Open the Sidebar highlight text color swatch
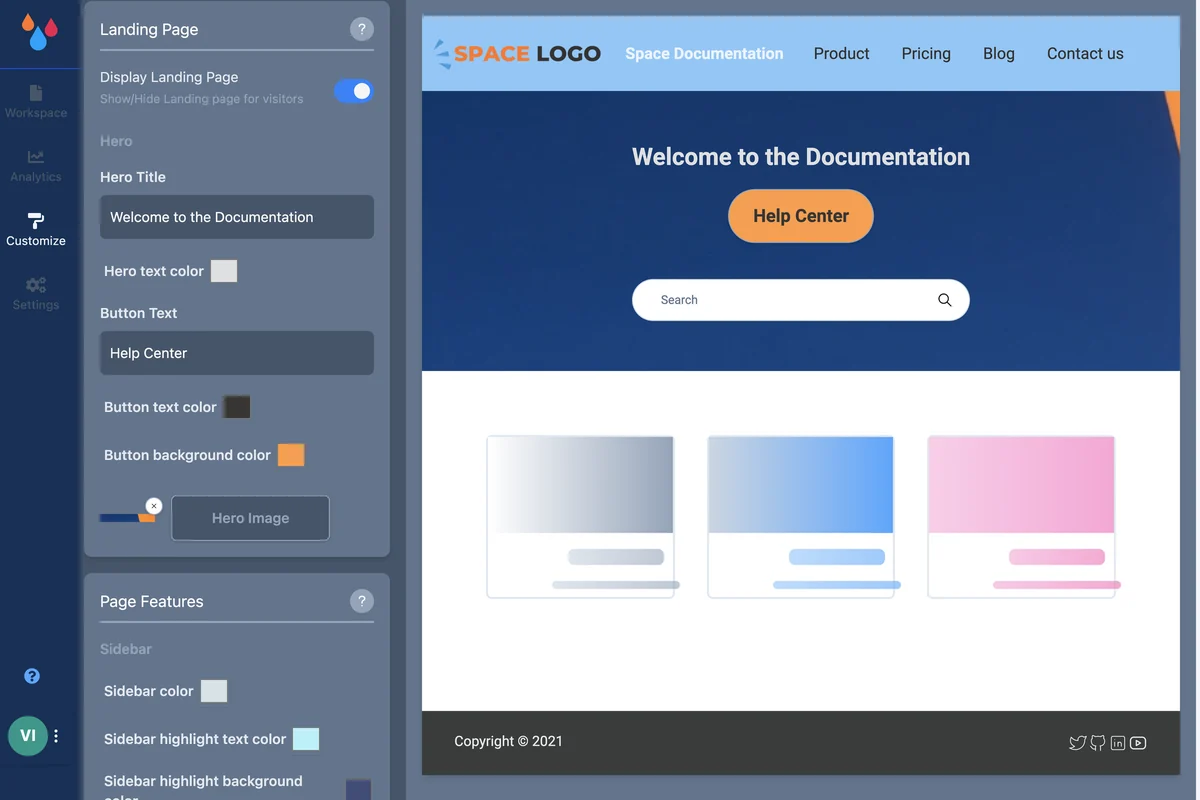 point(306,739)
